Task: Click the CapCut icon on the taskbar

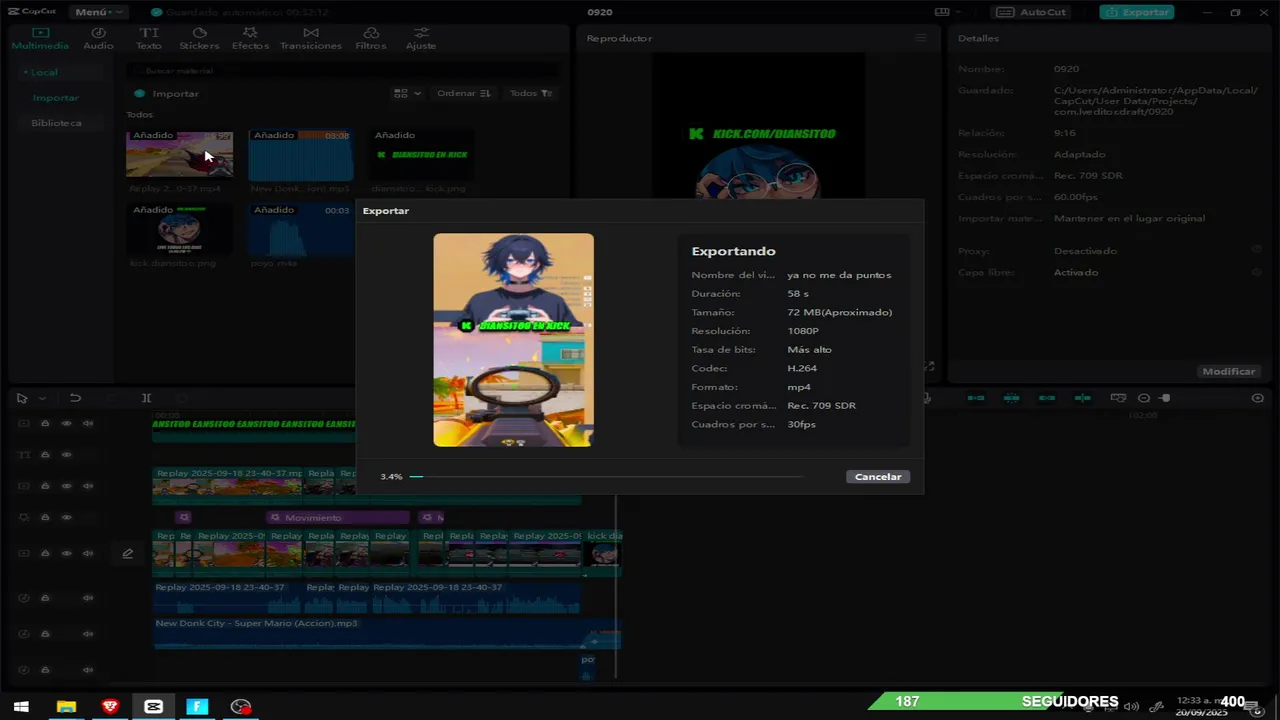Action: pyautogui.click(x=153, y=706)
